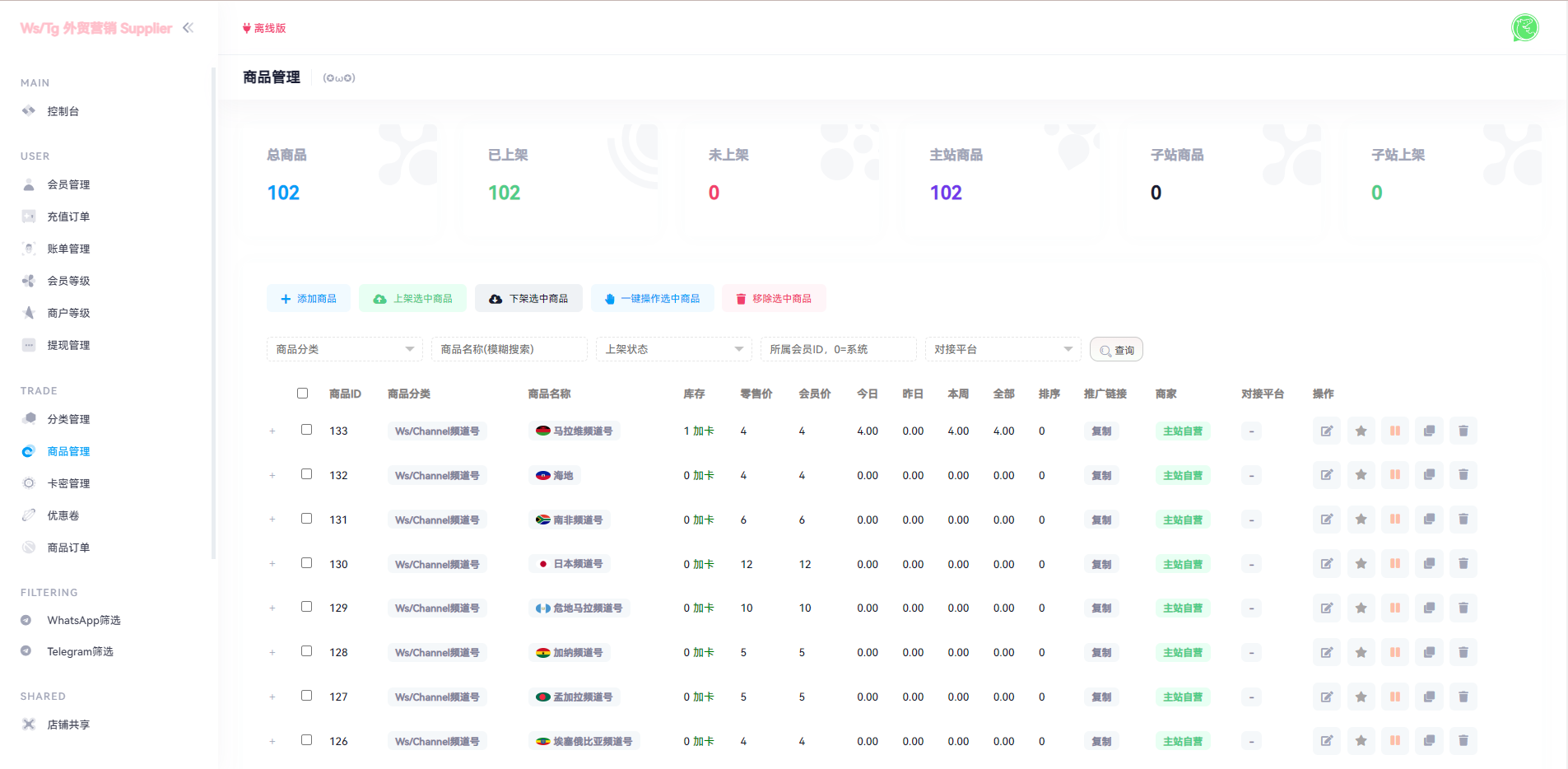Click the trash icon for product 129

[1463, 608]
